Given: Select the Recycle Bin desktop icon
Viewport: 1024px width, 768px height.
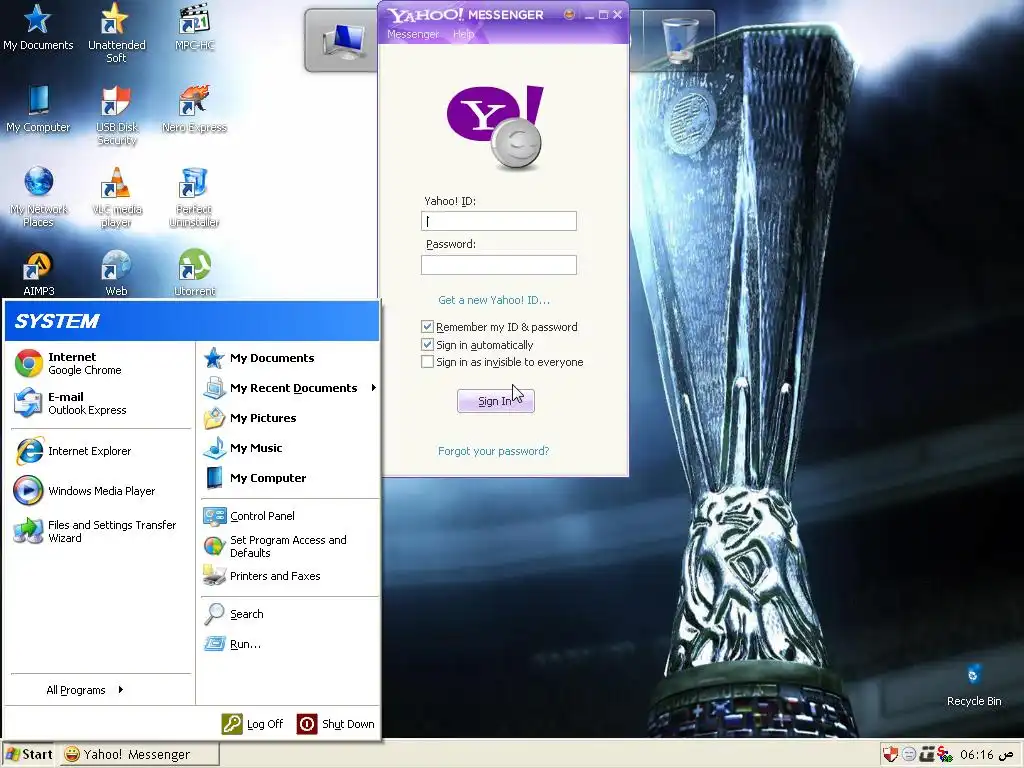Looking at the screenshot, I should coord(974,684).
